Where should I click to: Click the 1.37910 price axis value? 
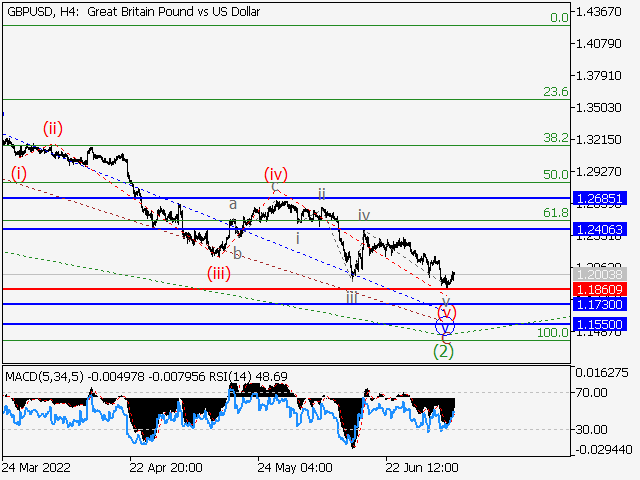pyautogui.click(x=598, y=76)
